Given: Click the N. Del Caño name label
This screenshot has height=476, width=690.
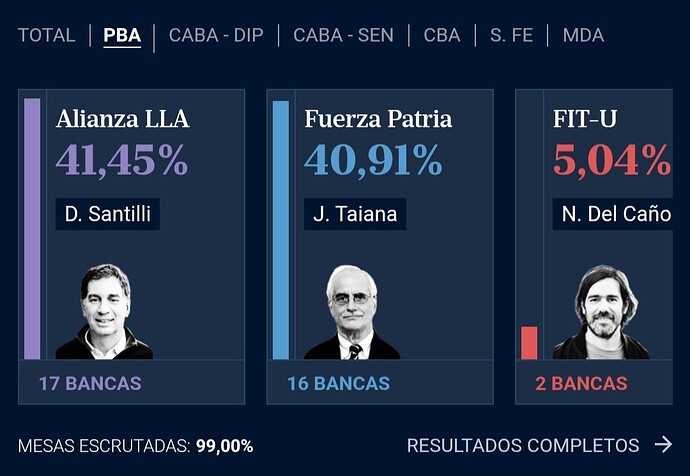Looking at the screenshot, I should click(612, 213).
